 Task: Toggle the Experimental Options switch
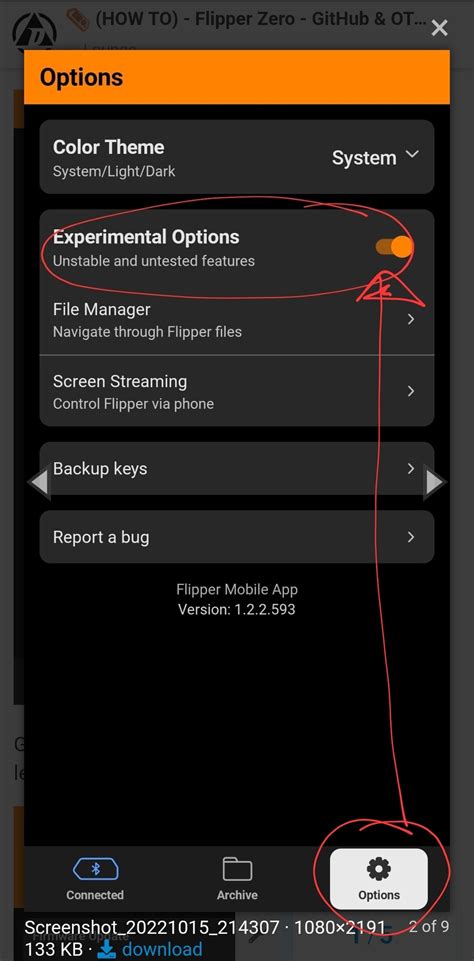(394, 247)
